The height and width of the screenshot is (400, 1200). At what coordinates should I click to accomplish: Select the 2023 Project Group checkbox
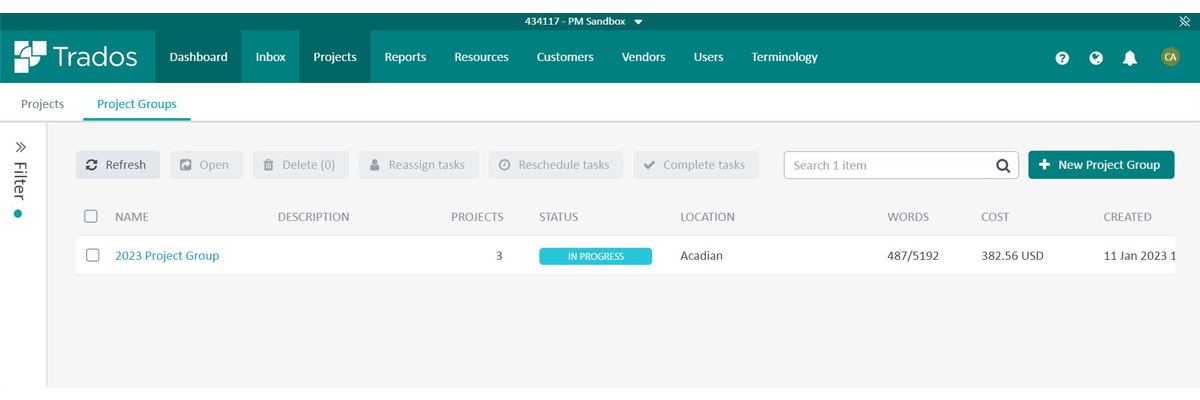(x=92, y=255)
